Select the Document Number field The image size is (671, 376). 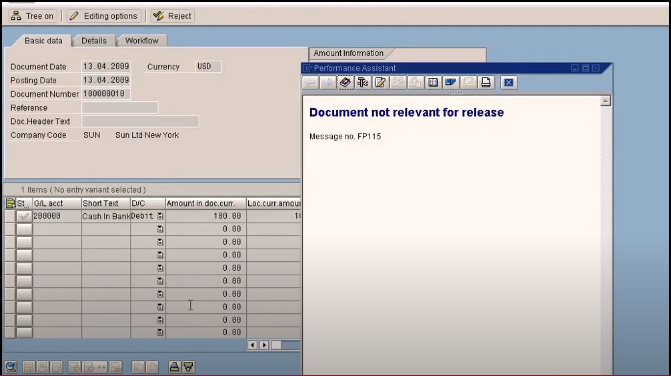(106, 94)
